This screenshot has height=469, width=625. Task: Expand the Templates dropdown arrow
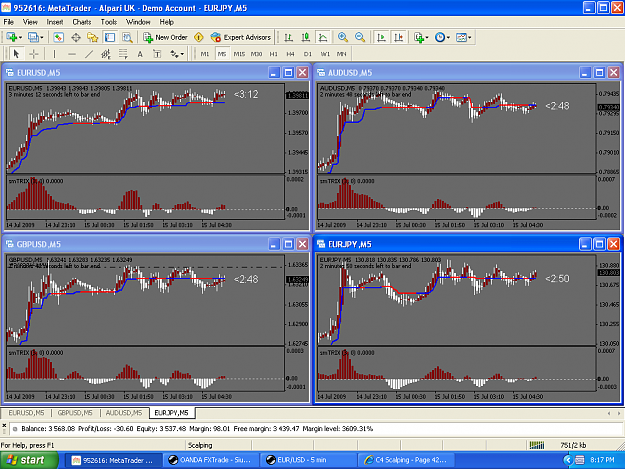(x=470, y=38)
